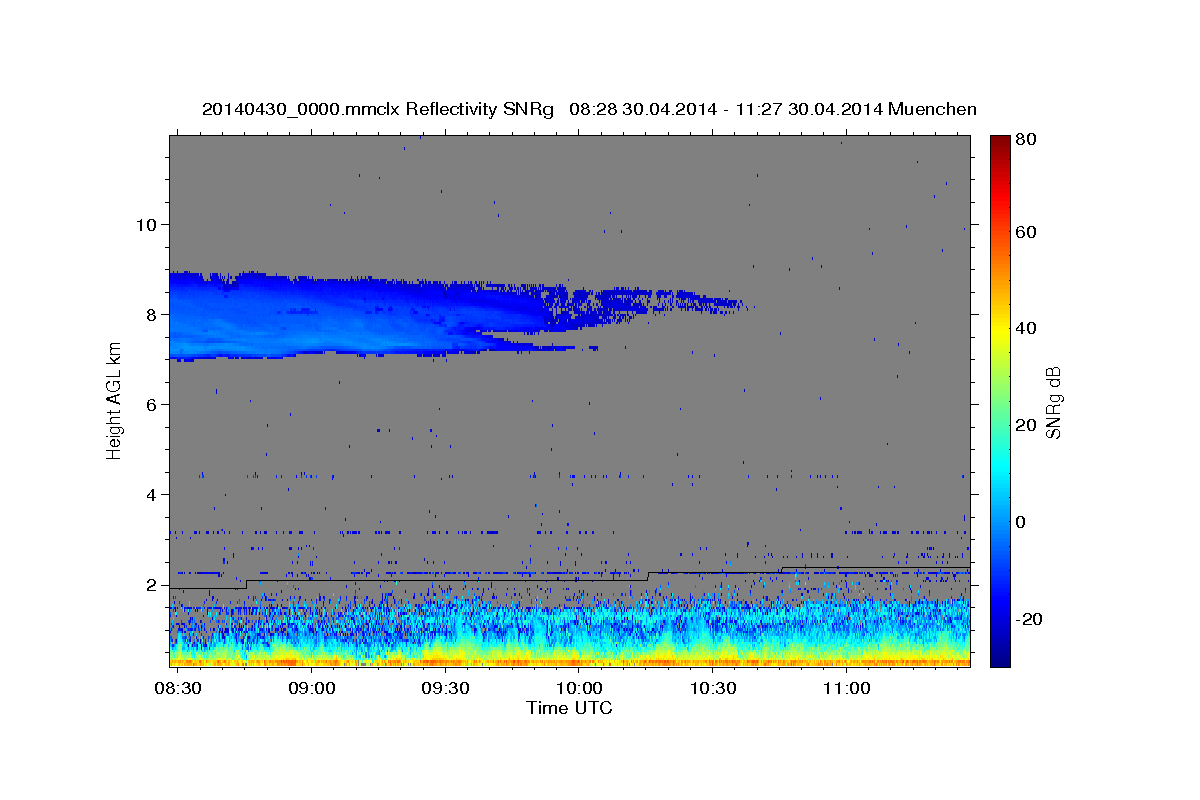Click the SNRg dB colorbar title
The image size is (1200, 800).
click(x=1053, y=401)
